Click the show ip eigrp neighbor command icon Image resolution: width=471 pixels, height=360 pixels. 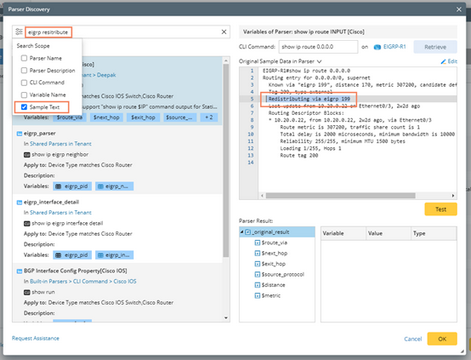(x=27, y=155)
